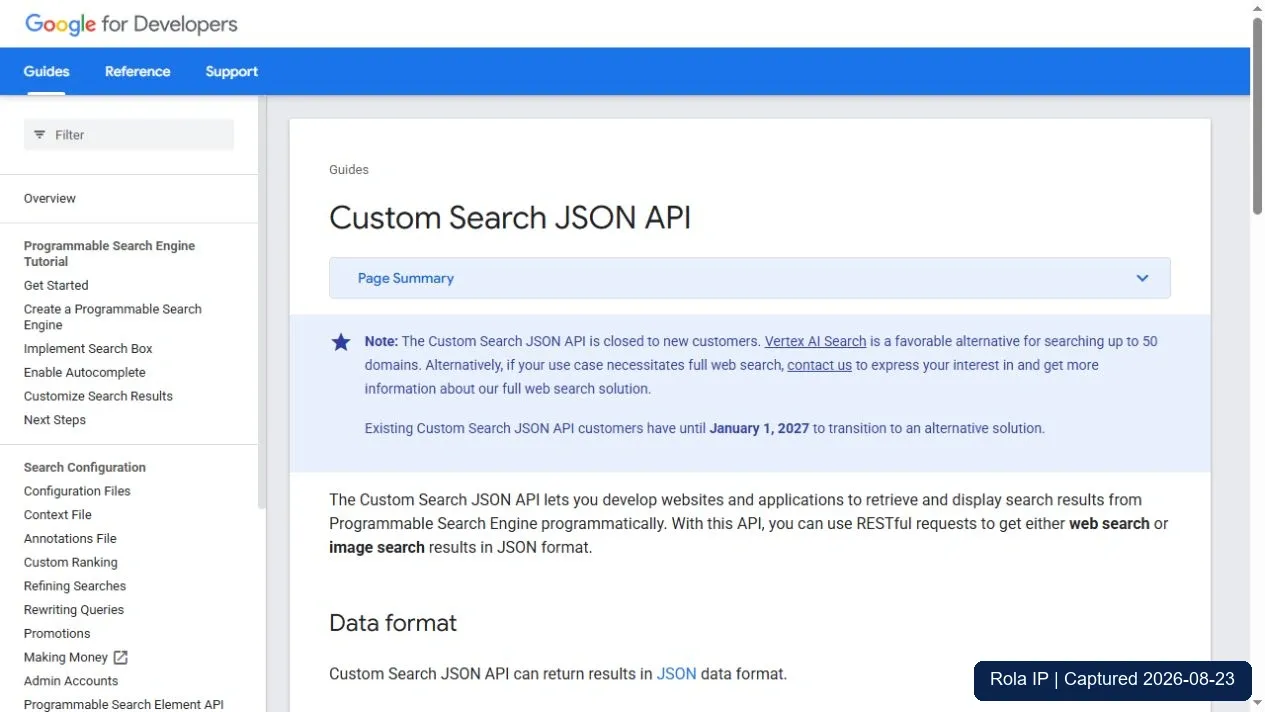Screen dimensions: 1265x712
Task: Open the JSON link under Data format
Action: click(676, 674)
